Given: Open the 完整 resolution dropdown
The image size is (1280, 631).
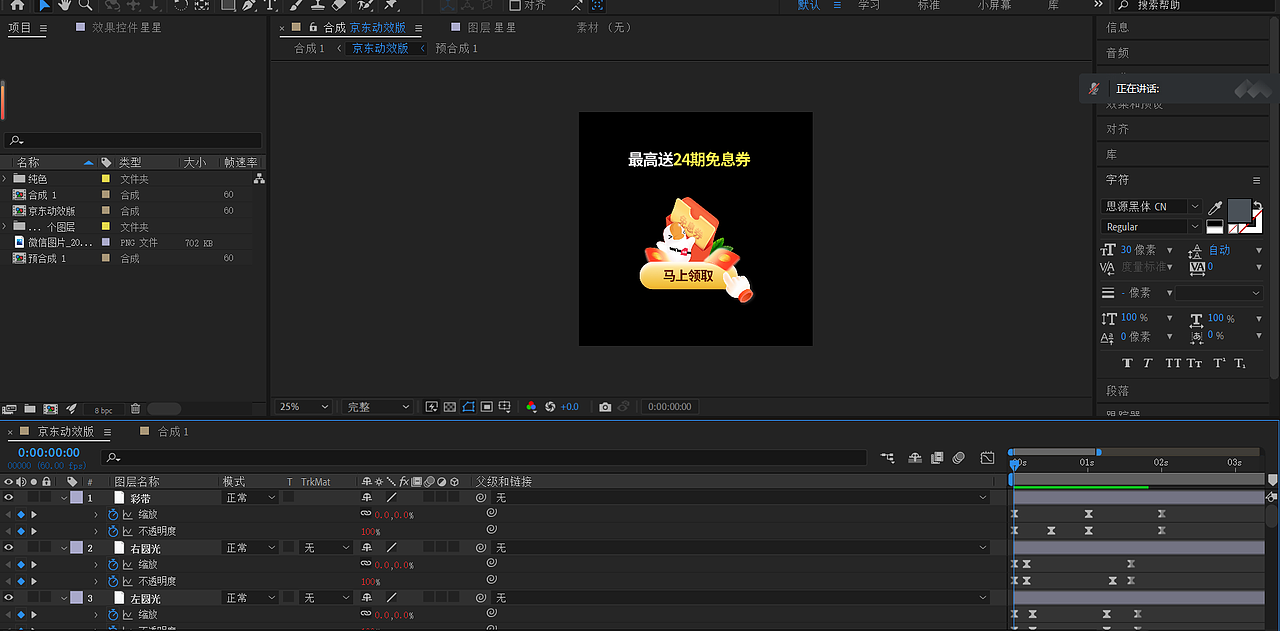Looking at the screenshot, I should click(377, 407).
